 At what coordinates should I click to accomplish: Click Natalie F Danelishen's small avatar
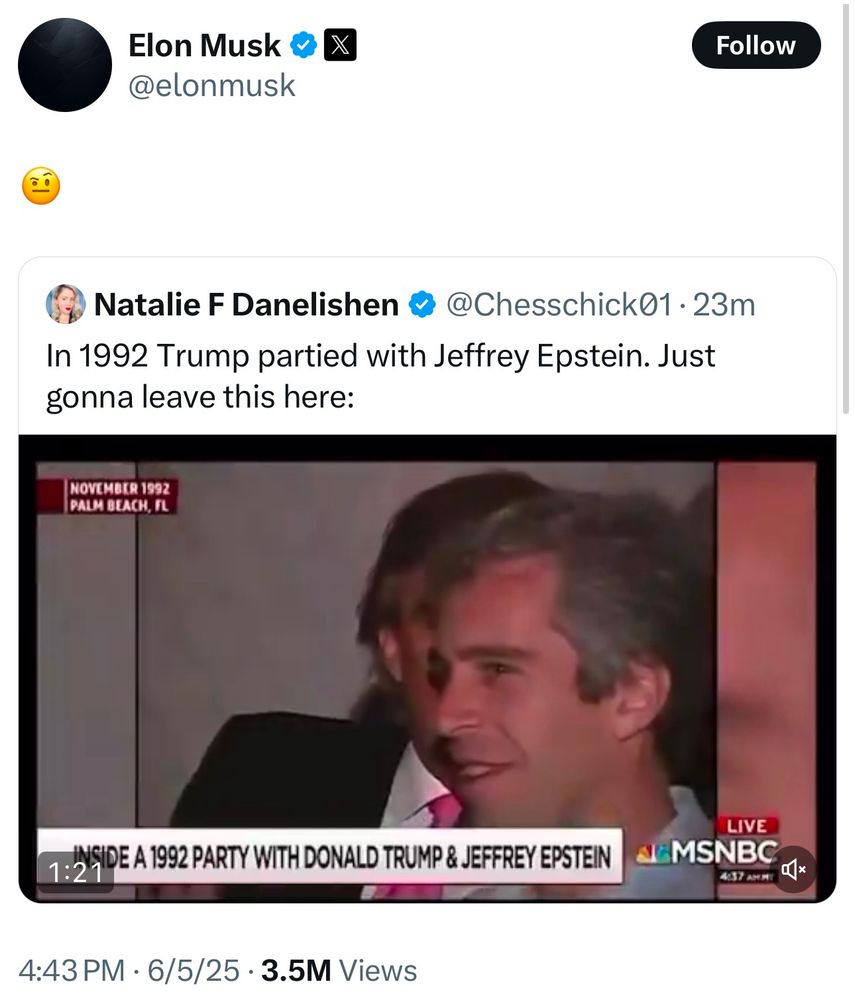pyautogui.click(x=65, y=304)
